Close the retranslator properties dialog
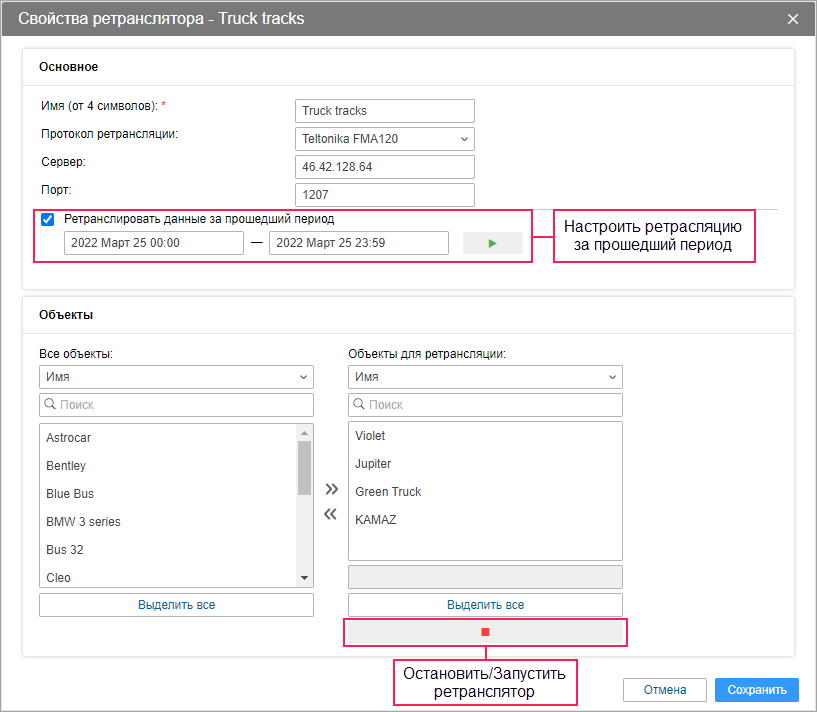Screen dimensions: 817x712 [x=793, y=19]
